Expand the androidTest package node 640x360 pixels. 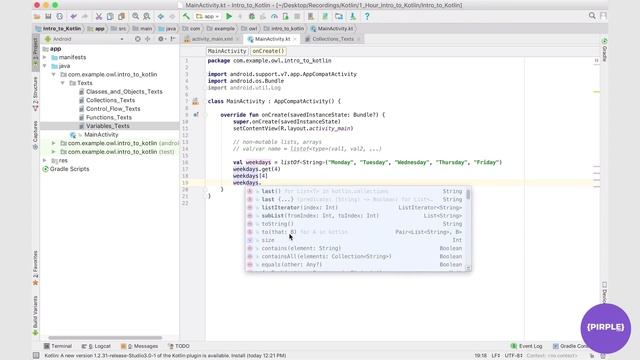tap(54, 143)
